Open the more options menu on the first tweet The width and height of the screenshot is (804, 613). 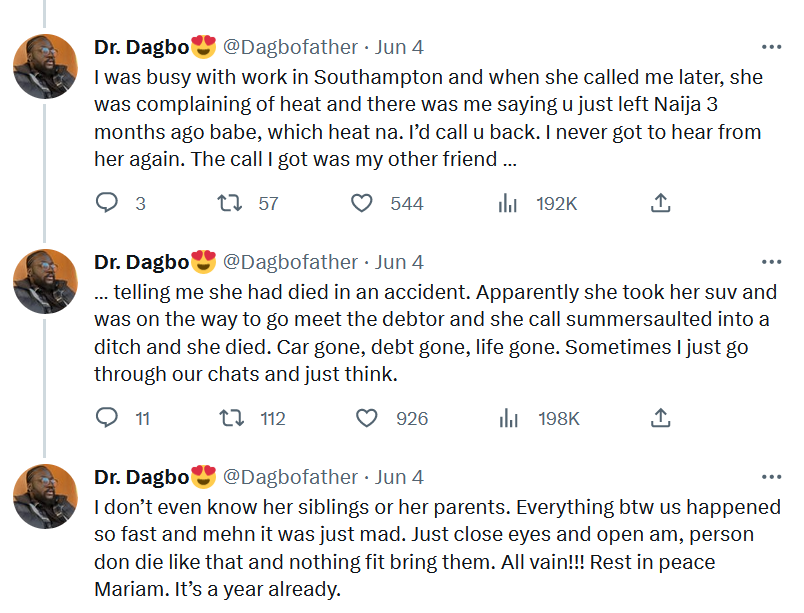tap(771, 44)
